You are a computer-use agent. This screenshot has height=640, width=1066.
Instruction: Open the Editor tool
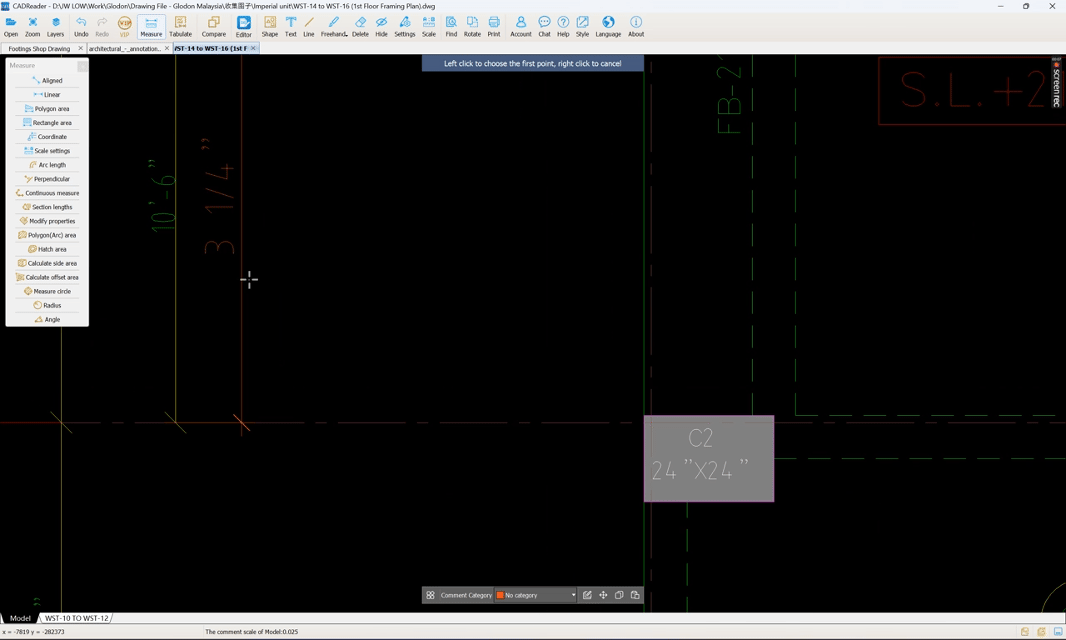(243, 26)
